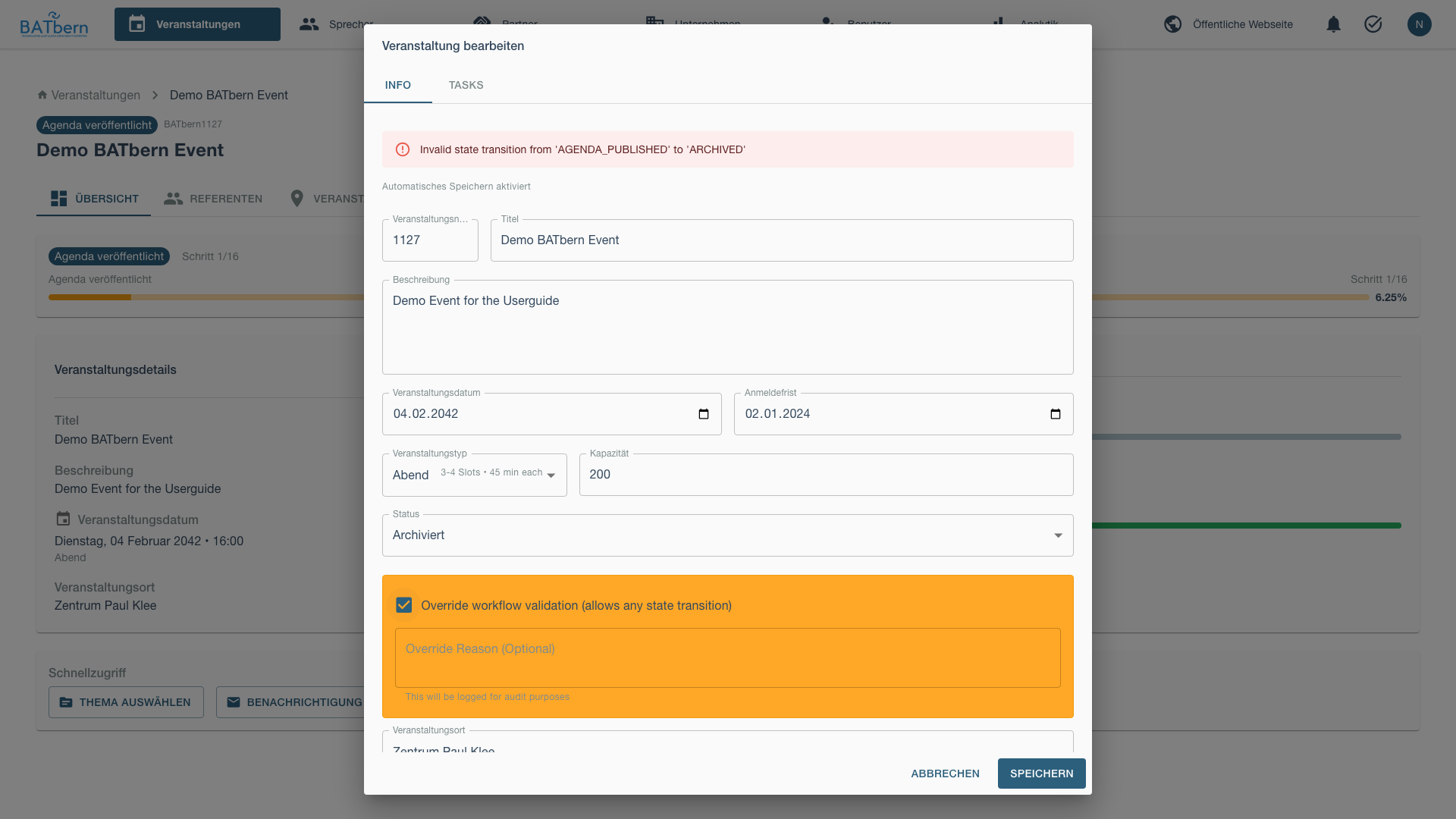Select the INFO tab
This screenshot has width=1456, height=819.
[398, 85]
